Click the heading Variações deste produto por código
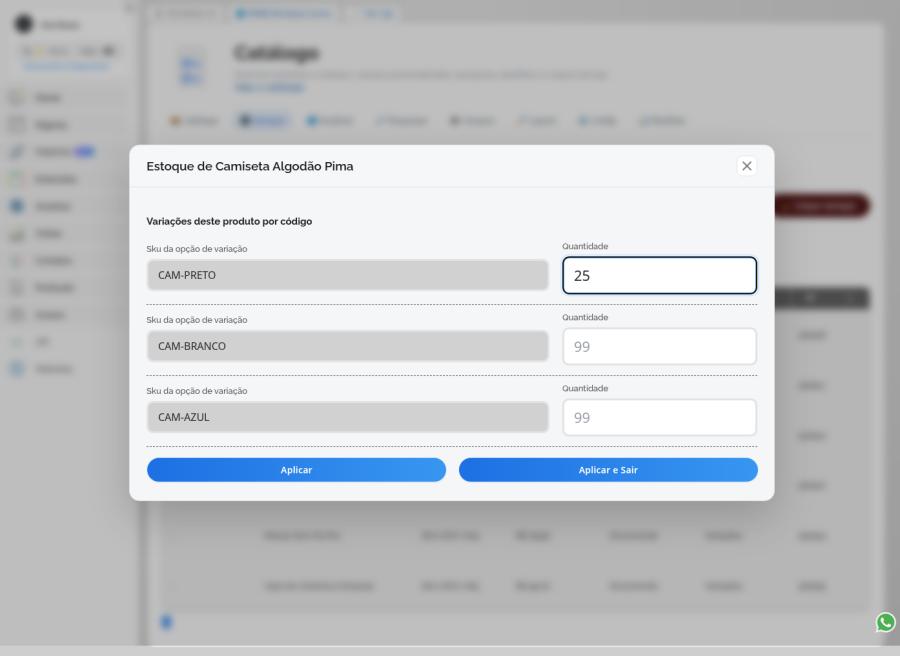This screenshot has height=656, width=900. (x=229, y=222)
